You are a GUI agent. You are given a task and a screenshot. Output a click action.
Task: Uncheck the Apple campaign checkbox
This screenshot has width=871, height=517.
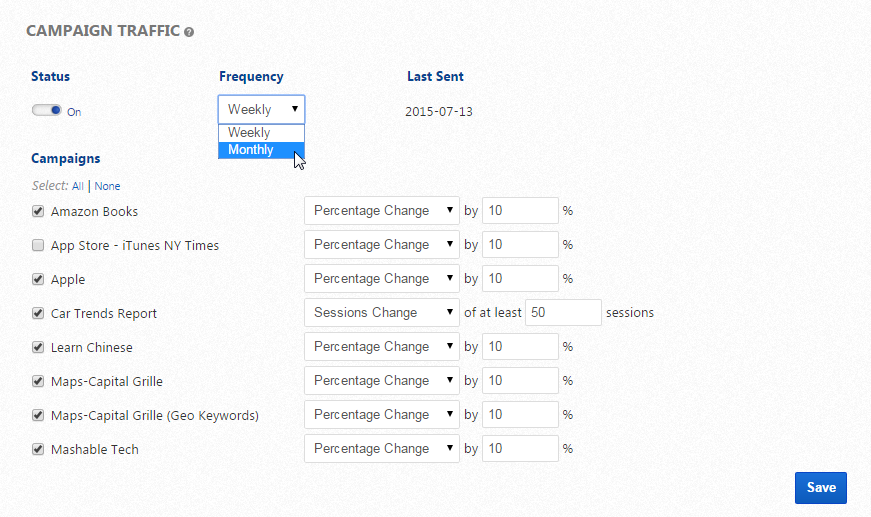click(38, 279)
